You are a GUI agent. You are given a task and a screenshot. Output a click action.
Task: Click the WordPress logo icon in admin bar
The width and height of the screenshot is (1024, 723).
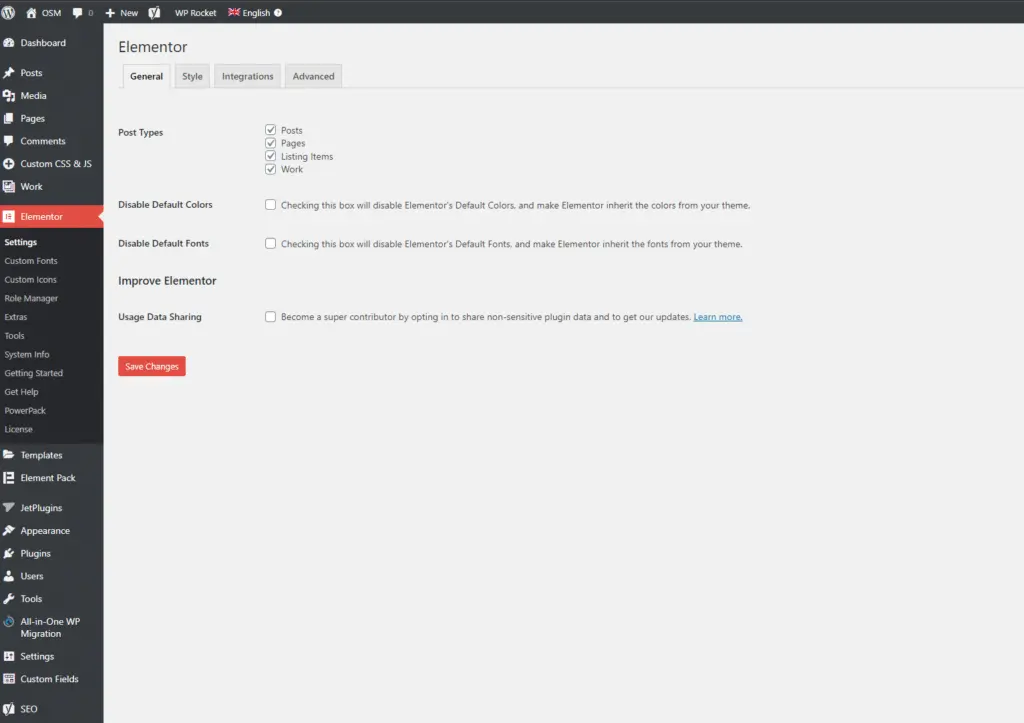pyautogui.click(x=8, y=12)
